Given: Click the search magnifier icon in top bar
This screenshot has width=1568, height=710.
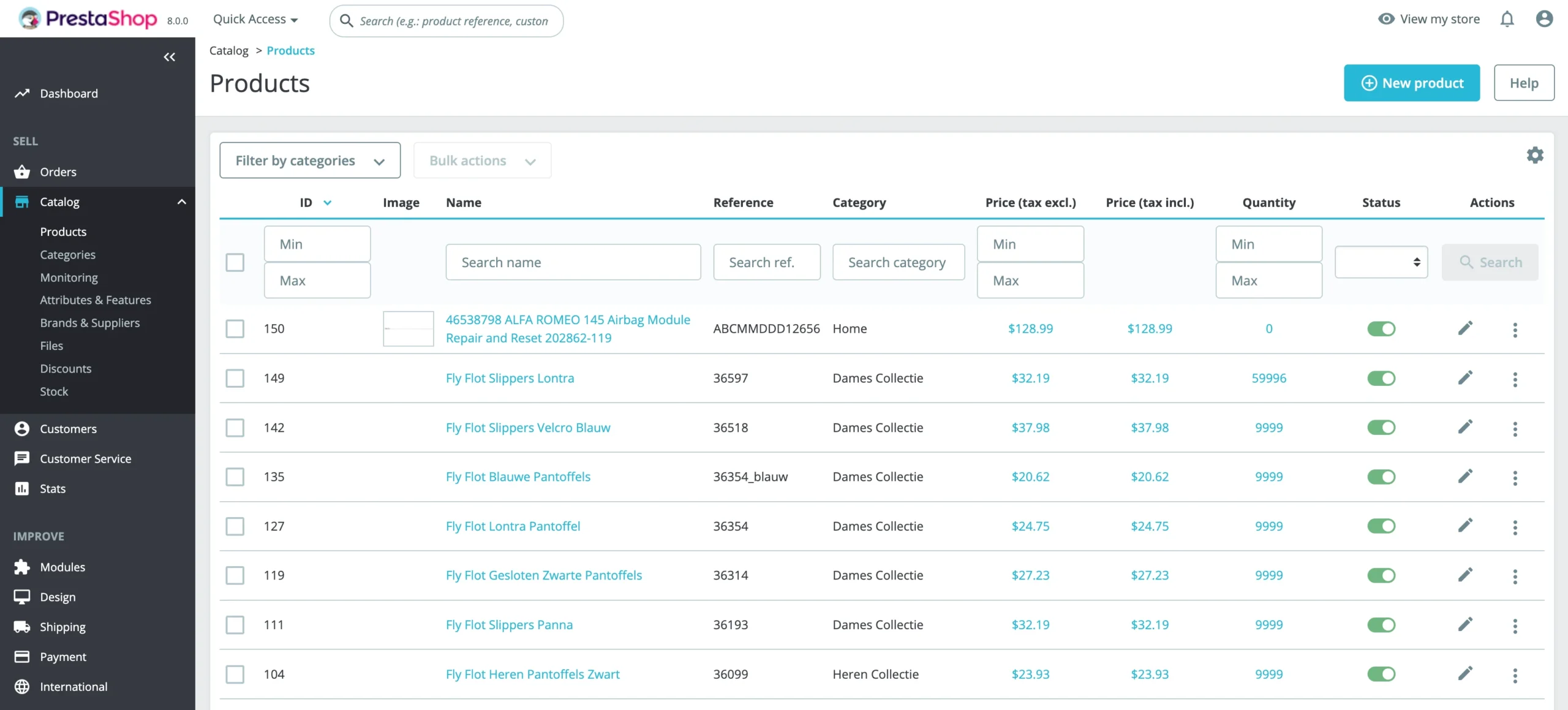Looking at the screenshot, I should 346,21.
